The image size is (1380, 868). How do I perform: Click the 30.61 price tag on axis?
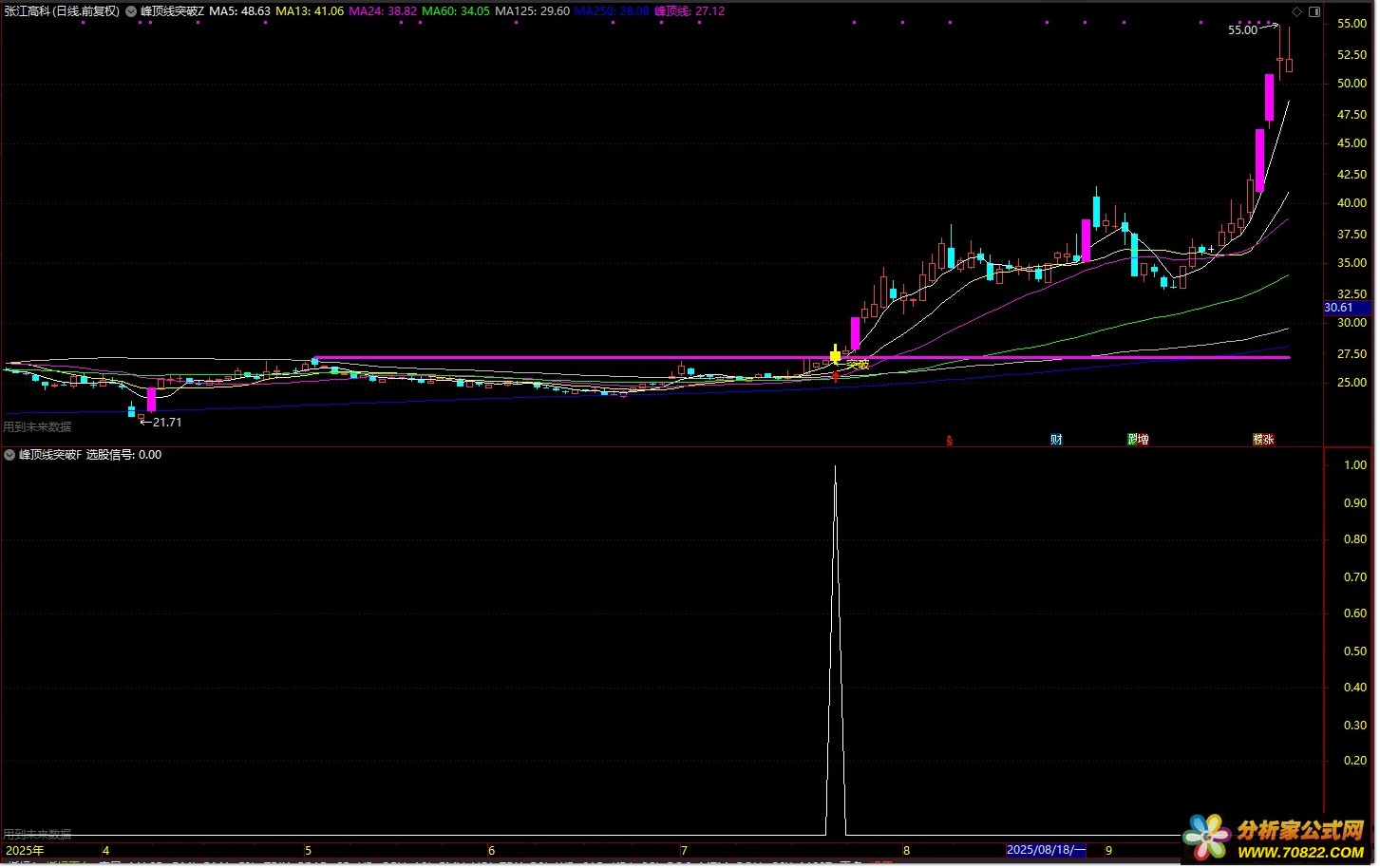click(x=1339, y=308)
